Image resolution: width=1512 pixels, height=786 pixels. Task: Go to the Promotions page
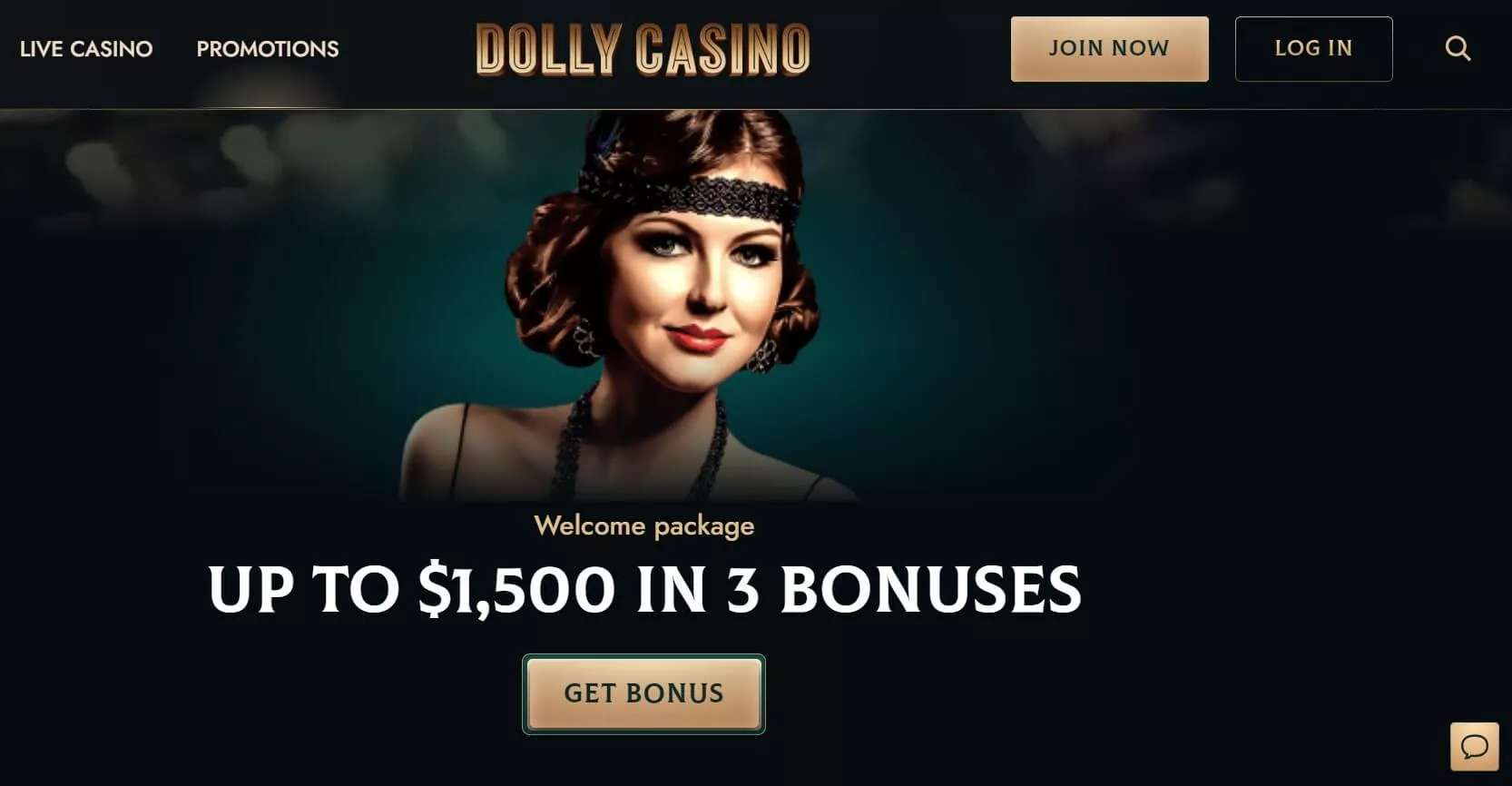268,49
